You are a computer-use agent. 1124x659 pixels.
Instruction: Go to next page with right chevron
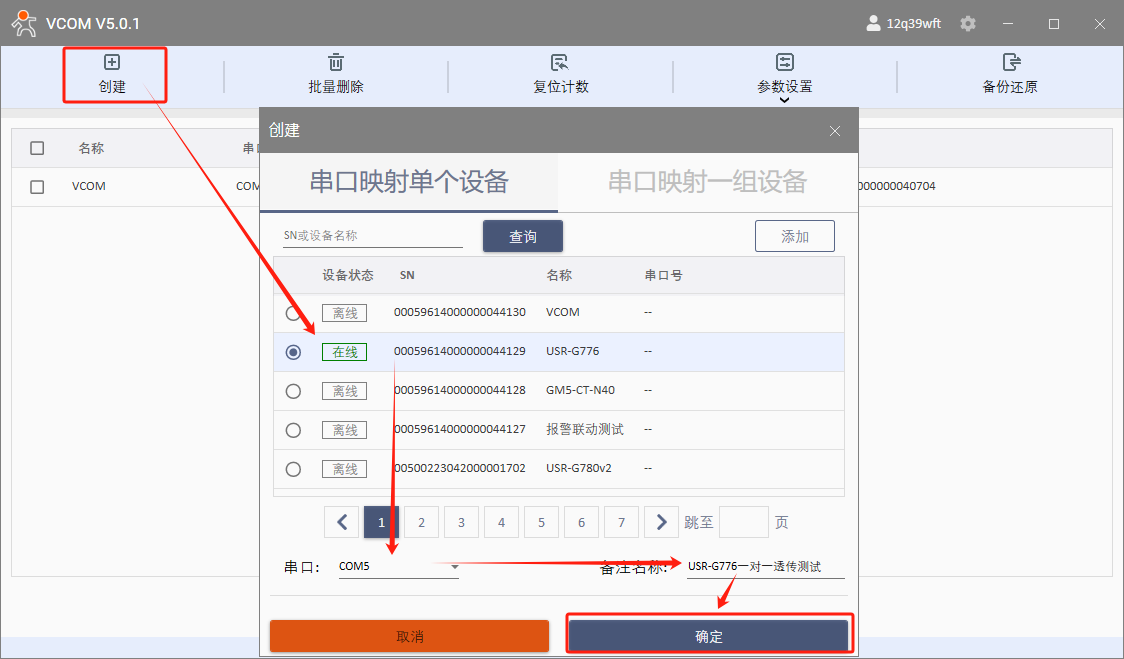(x=661, y=522)
